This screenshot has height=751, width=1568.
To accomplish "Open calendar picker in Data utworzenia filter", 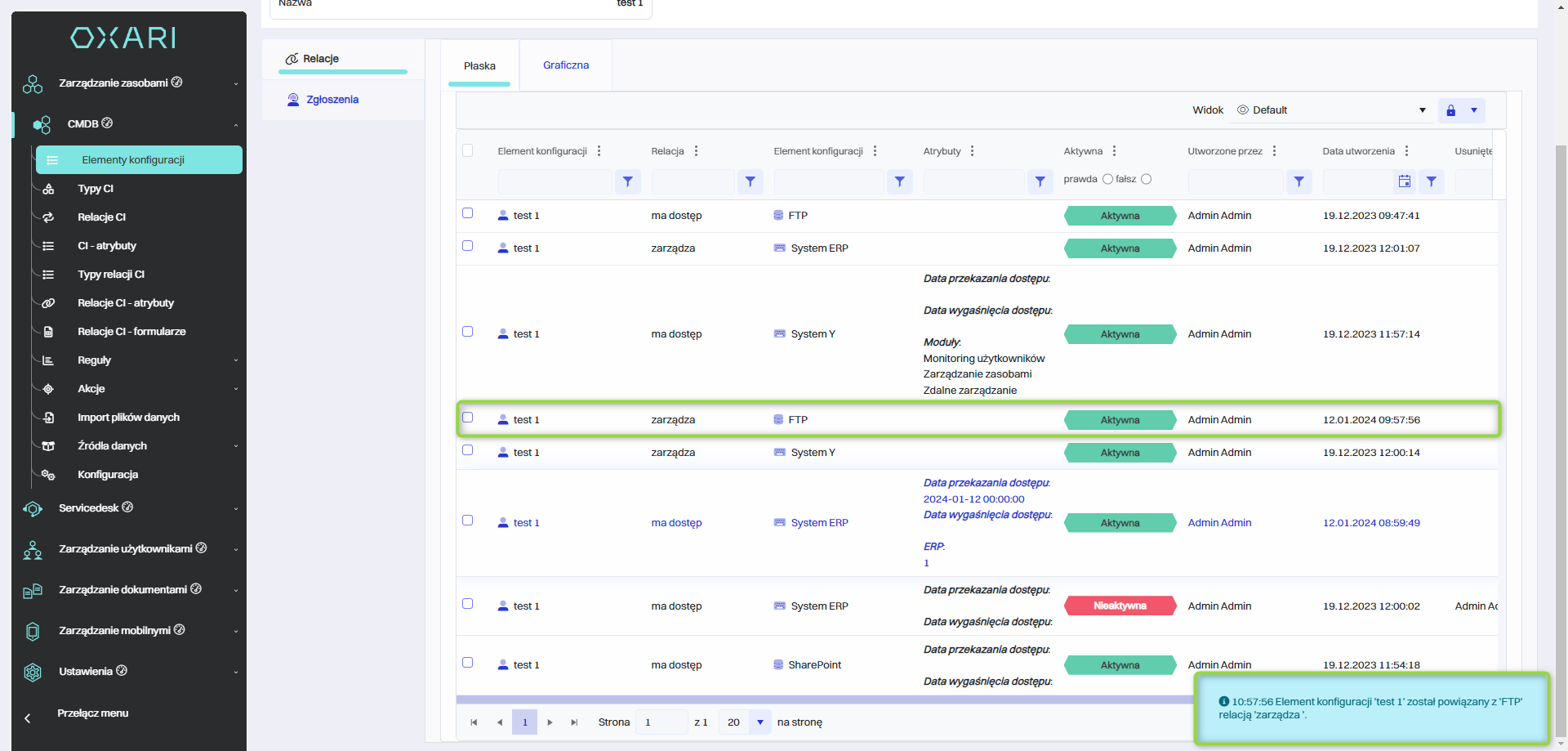I will (x=1404, y=181).
